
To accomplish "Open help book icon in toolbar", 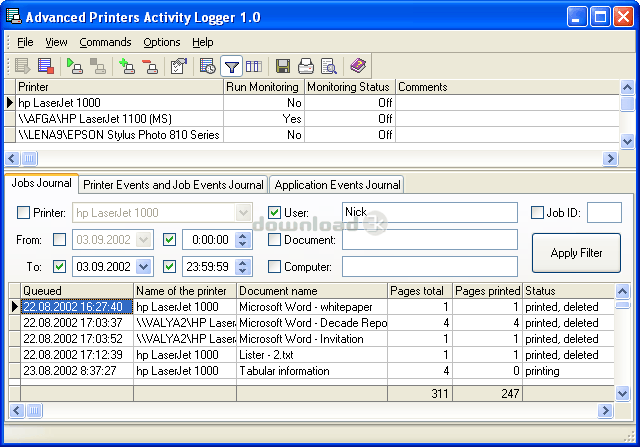I will (x=358, y=66).
